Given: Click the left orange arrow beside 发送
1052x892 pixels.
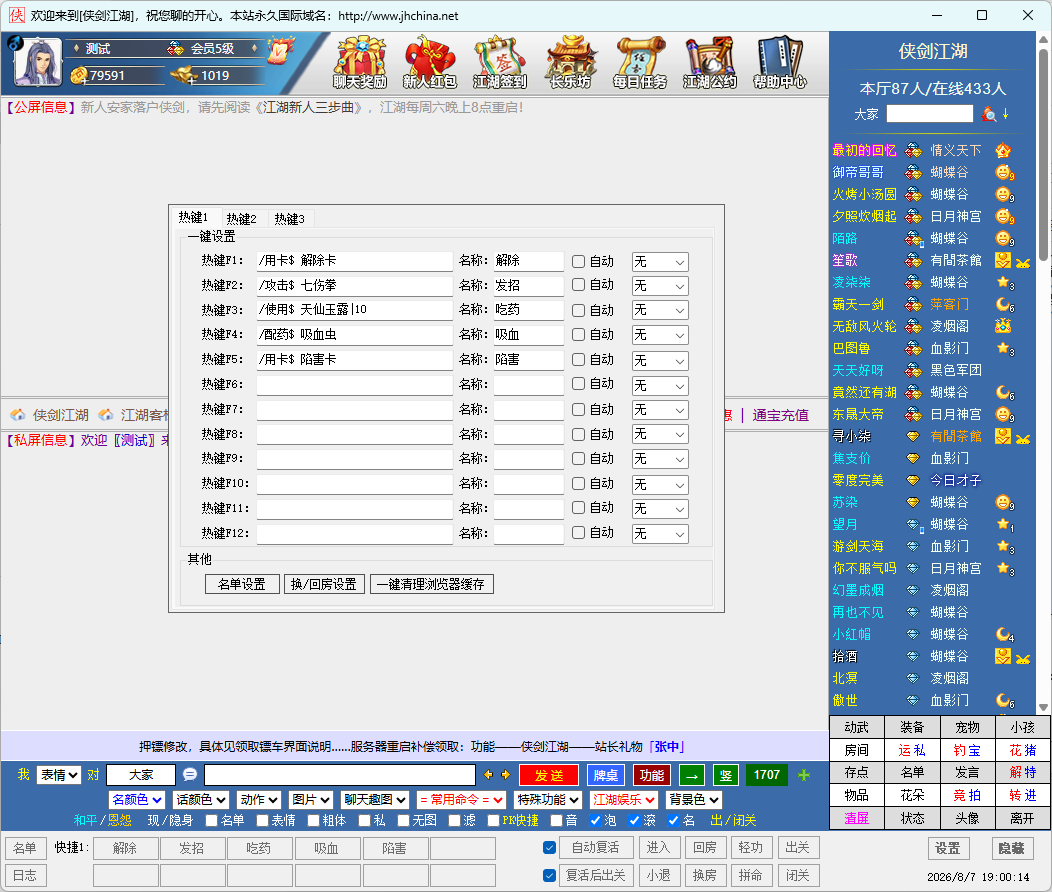Looking at the screenshot, I should [488, 775].
